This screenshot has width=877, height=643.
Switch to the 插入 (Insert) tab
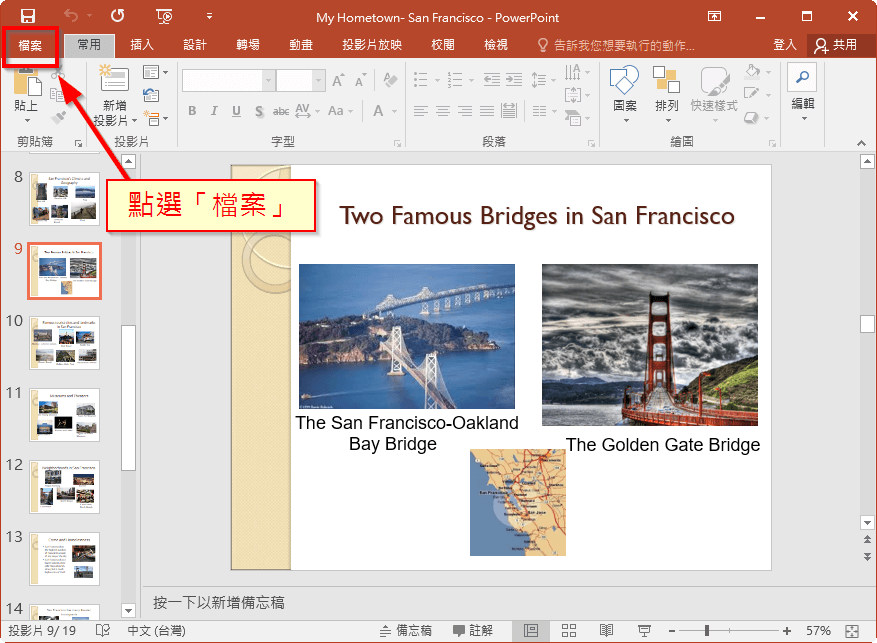point(142,45)
